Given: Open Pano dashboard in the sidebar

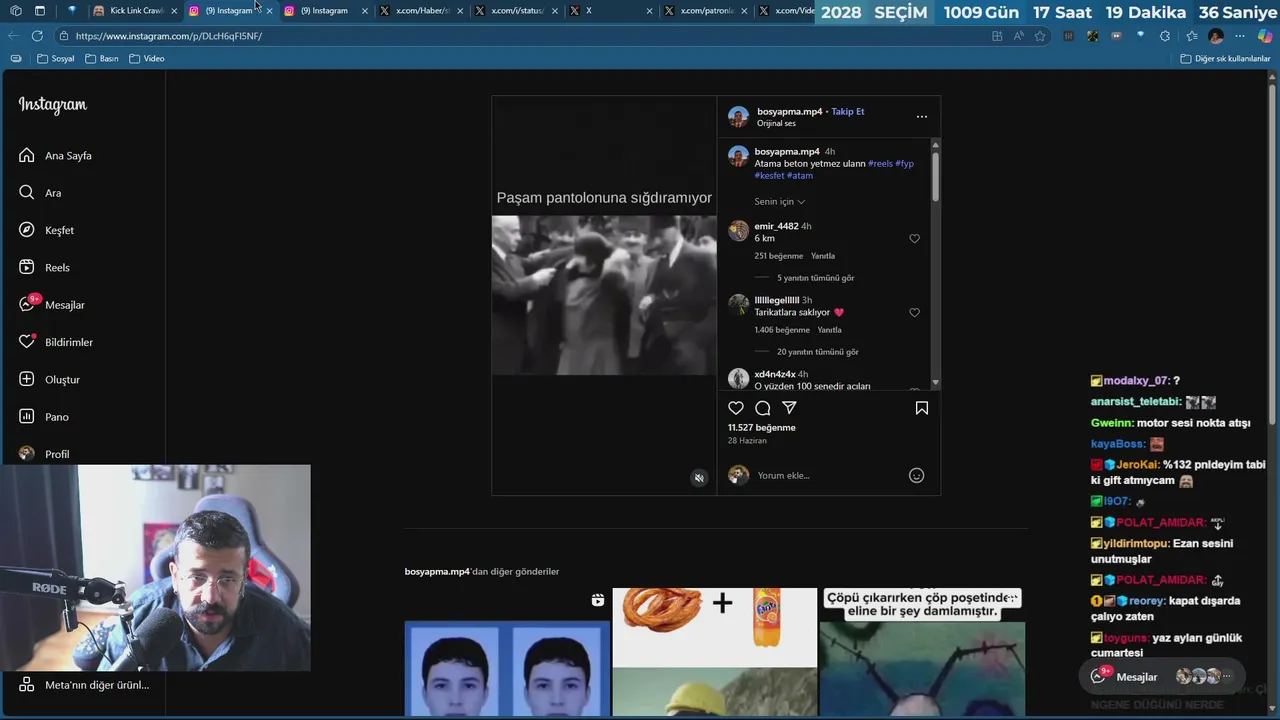Looking at the screenshot, I should click(x=43, y=417).
